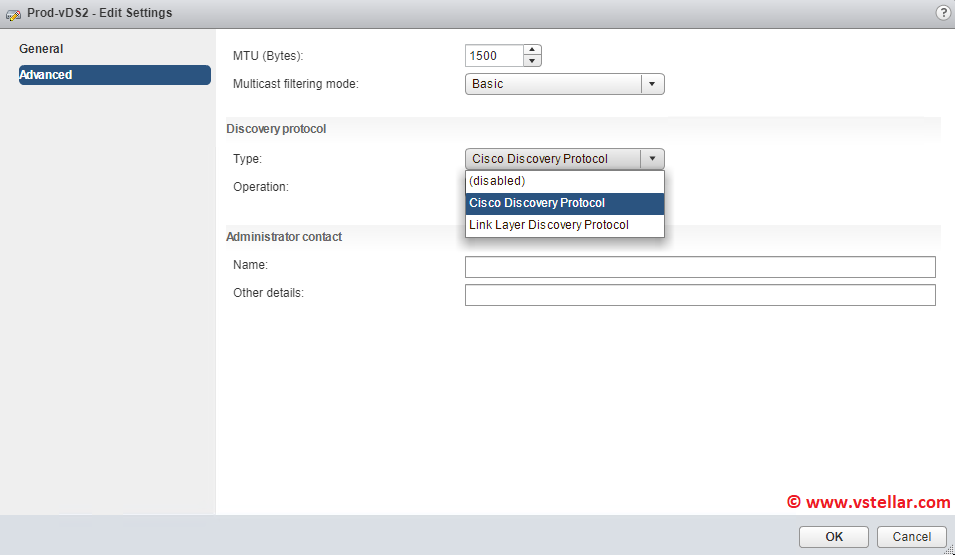Focus the administrator contact Name field
955x555 pixels.
pos(700,267)
